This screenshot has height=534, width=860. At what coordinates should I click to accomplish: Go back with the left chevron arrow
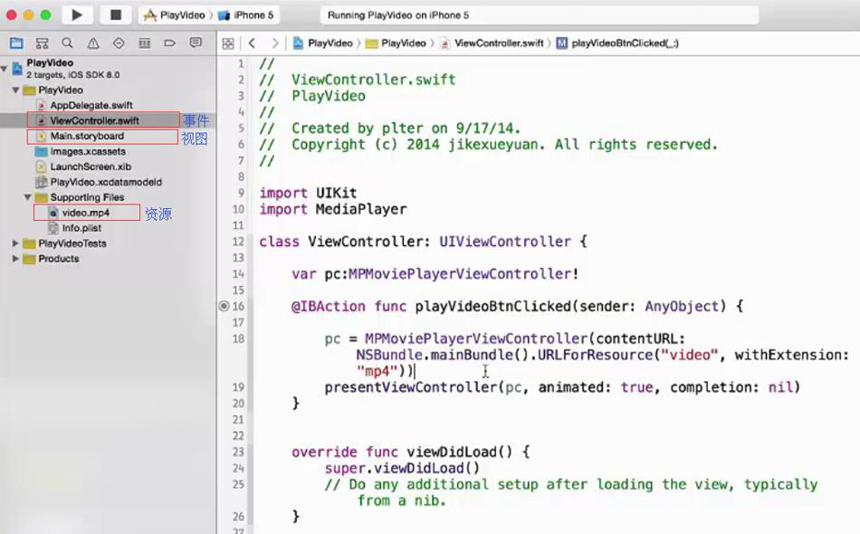tap(252, 43)
